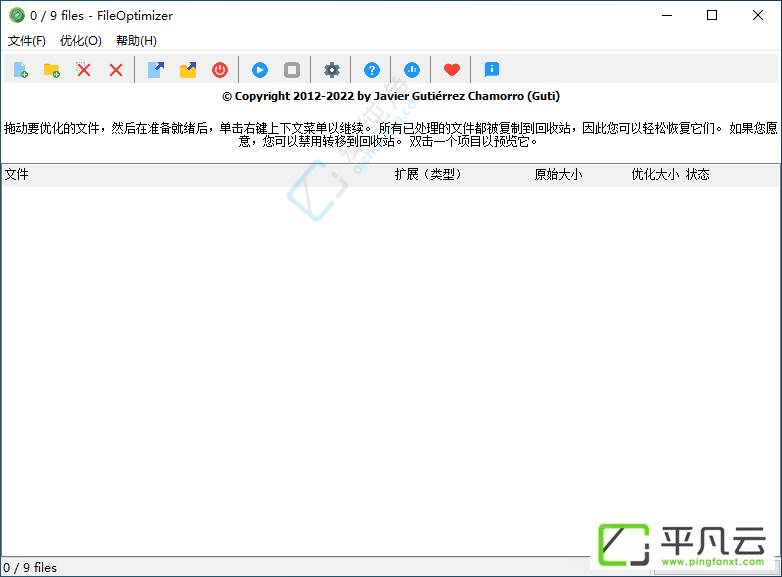Sort by the 扩展（类型） column header
The width and height of the screenshot is (782, 577).
[428, 175]
